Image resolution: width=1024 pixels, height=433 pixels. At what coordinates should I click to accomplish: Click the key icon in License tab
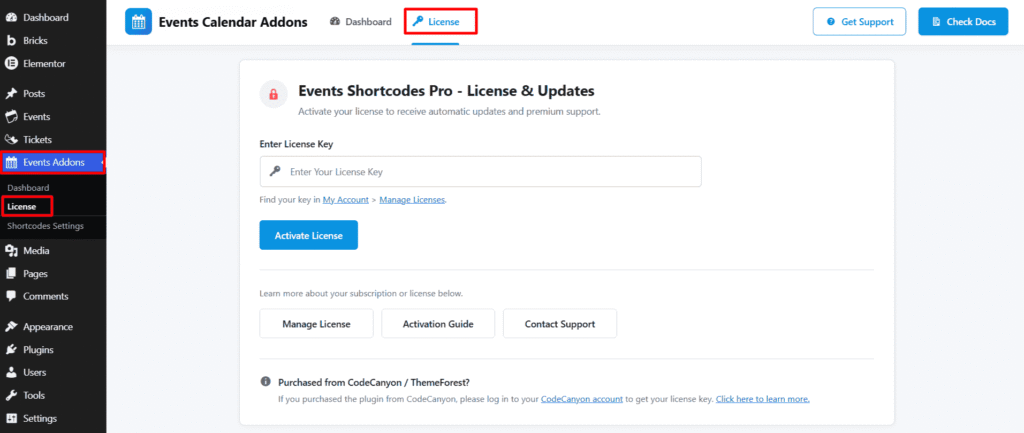(417, 22)
